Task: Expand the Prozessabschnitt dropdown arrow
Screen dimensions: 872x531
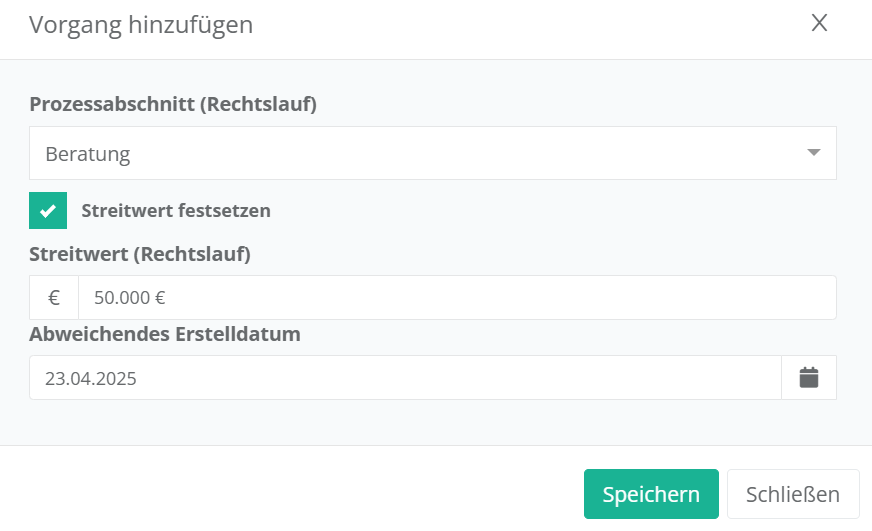Action: (814, 153)
